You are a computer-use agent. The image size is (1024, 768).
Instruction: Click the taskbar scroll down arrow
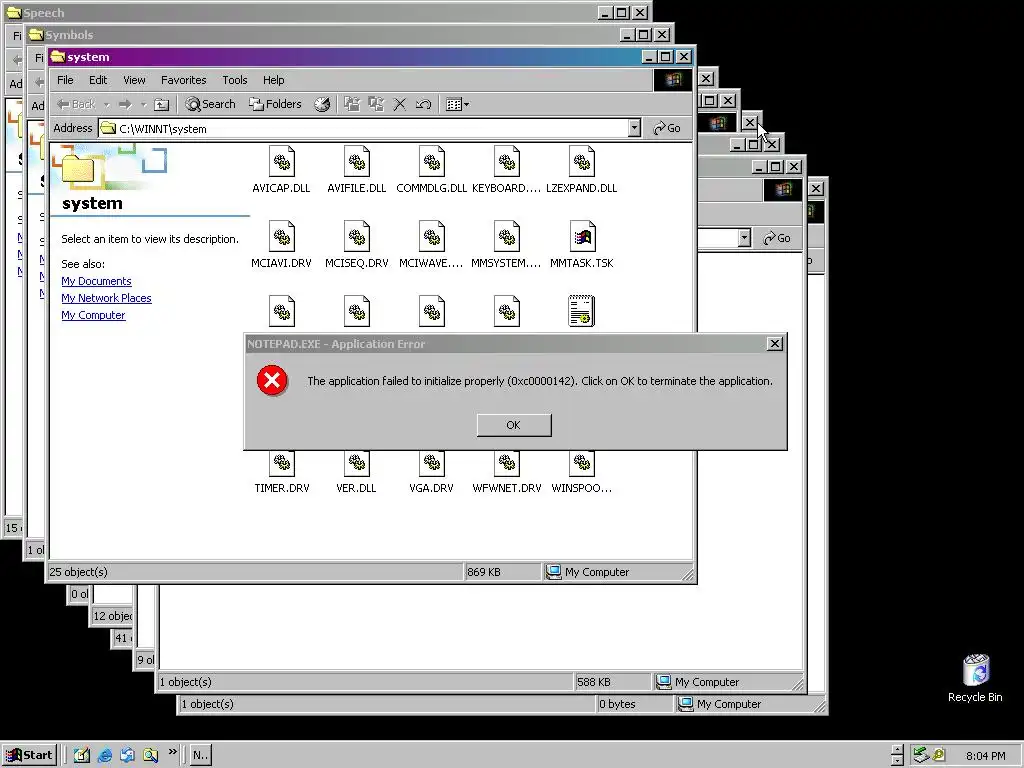pyautogui.click(x=898, y=761)
